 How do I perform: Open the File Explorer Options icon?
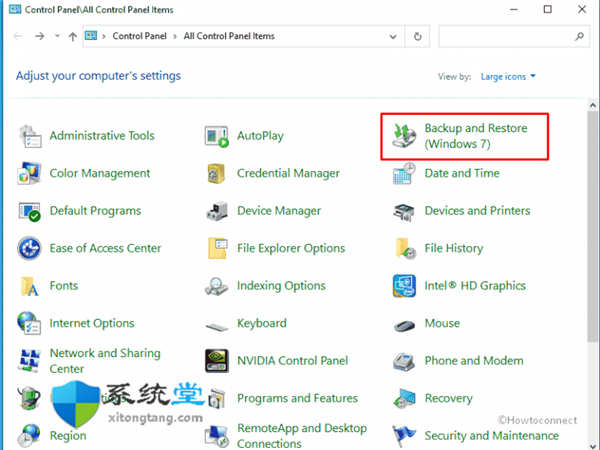tap(218, 248)
